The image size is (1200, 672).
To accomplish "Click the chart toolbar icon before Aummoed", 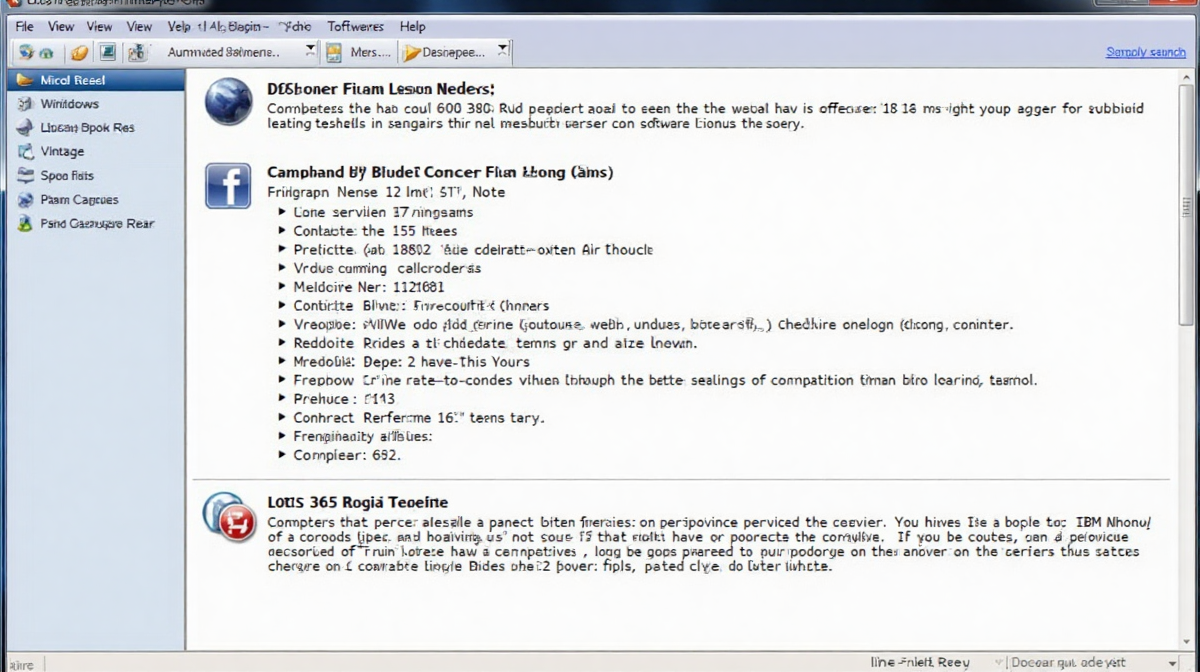I will [x=137, y=52].
